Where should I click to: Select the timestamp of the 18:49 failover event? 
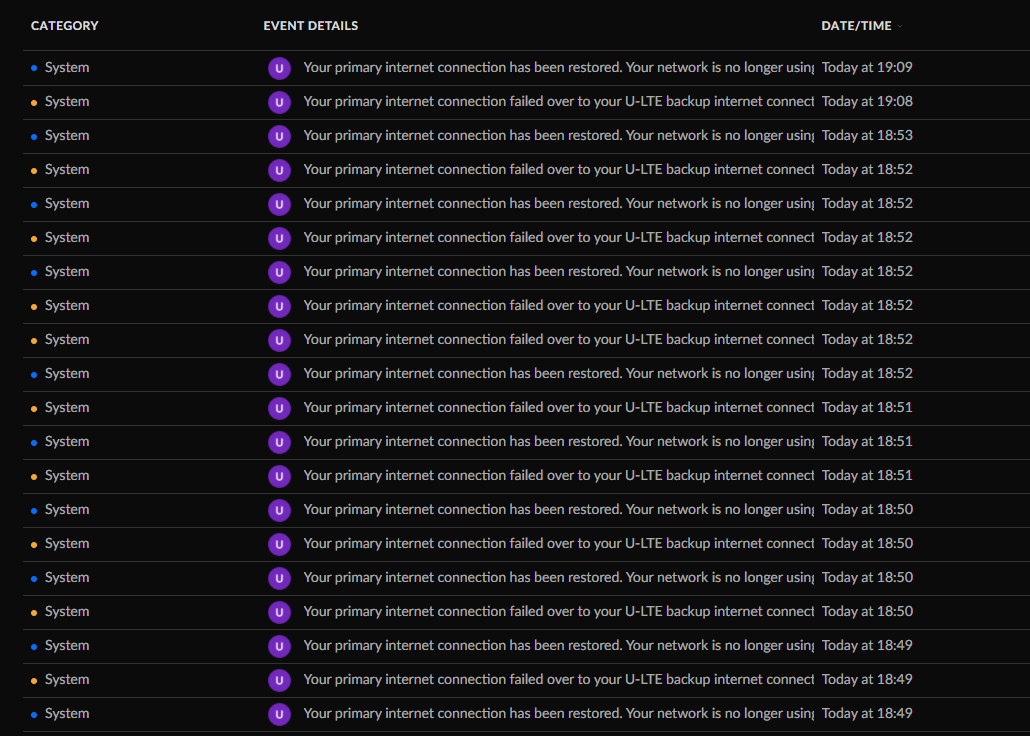coord(867,679)
